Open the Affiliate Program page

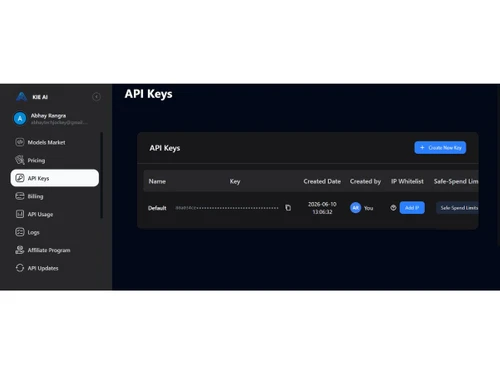click(55, 250)
